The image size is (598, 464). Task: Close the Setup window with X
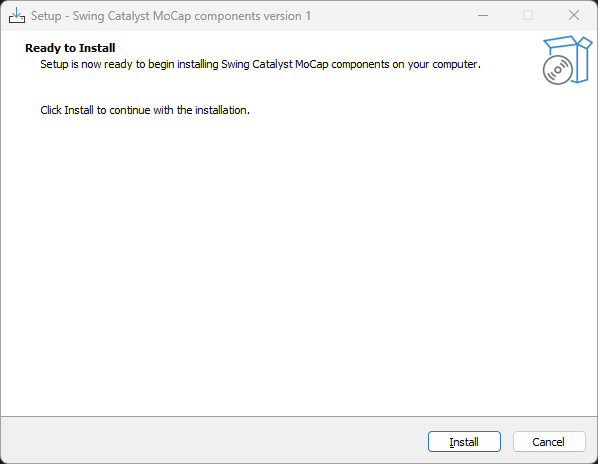click(574, 16)
